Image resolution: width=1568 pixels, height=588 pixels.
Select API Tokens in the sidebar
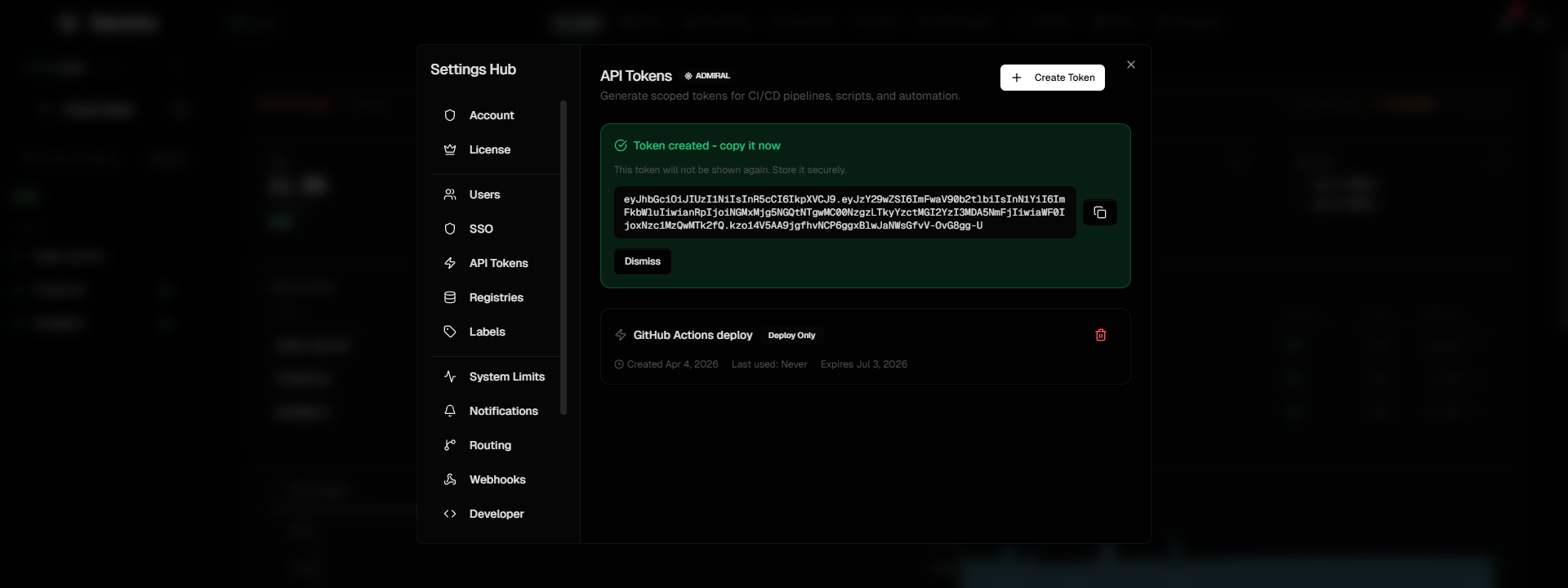coord(495,263)
